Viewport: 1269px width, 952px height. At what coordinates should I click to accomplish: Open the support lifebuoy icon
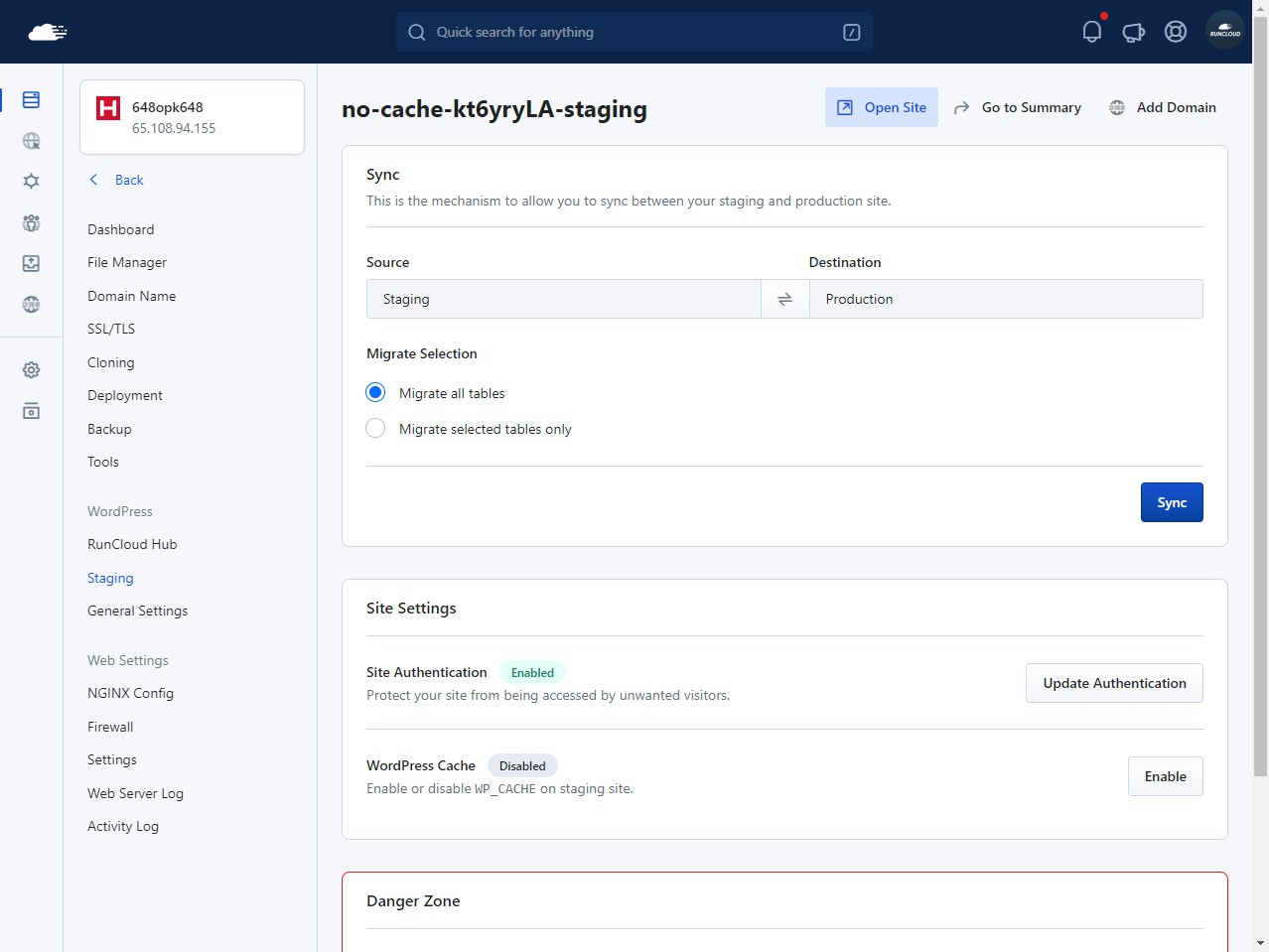point(1176,32)
